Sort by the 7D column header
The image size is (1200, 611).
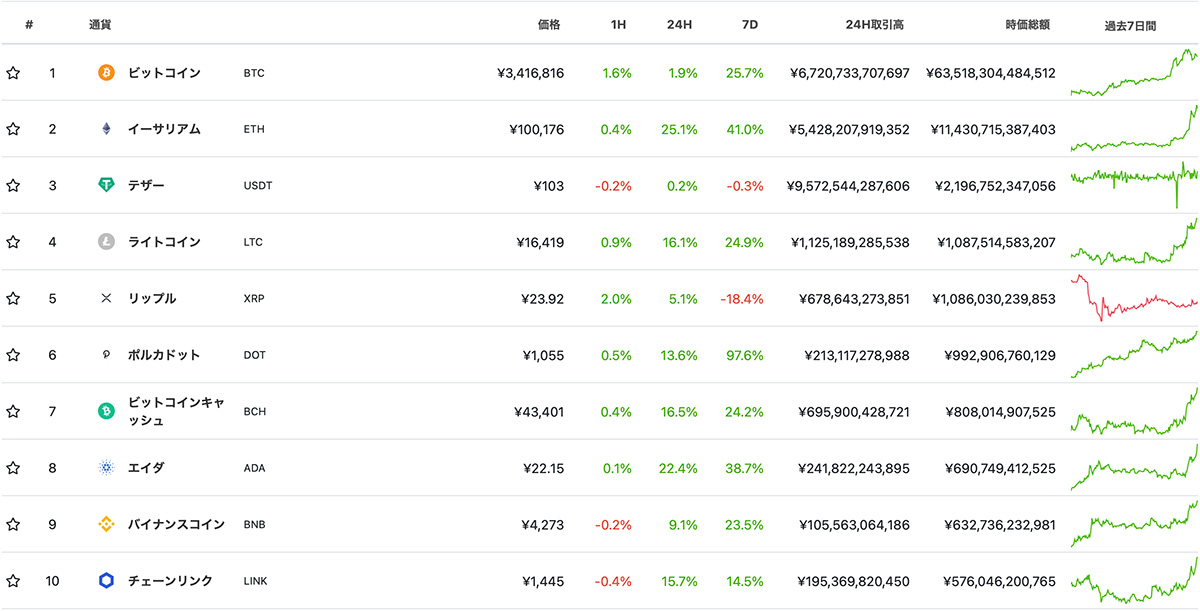pos(749,24)
